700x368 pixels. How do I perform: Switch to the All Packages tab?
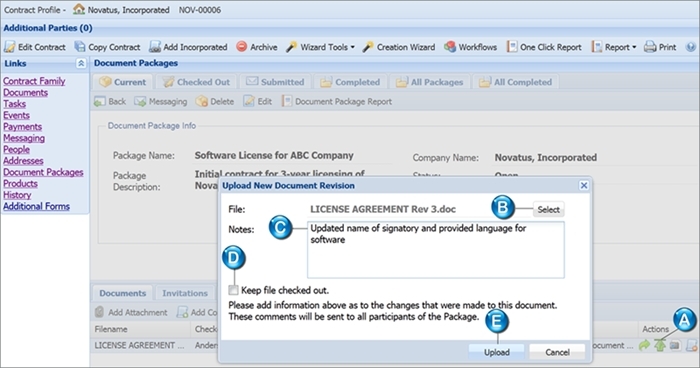coord(430,82)
